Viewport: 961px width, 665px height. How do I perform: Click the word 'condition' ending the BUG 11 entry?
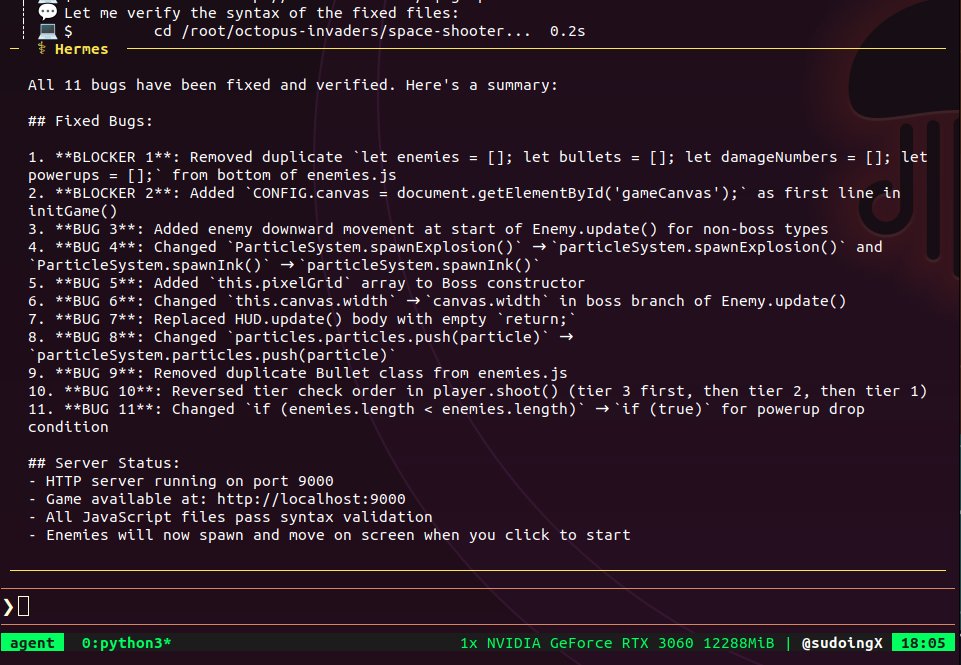coord(68,427)
